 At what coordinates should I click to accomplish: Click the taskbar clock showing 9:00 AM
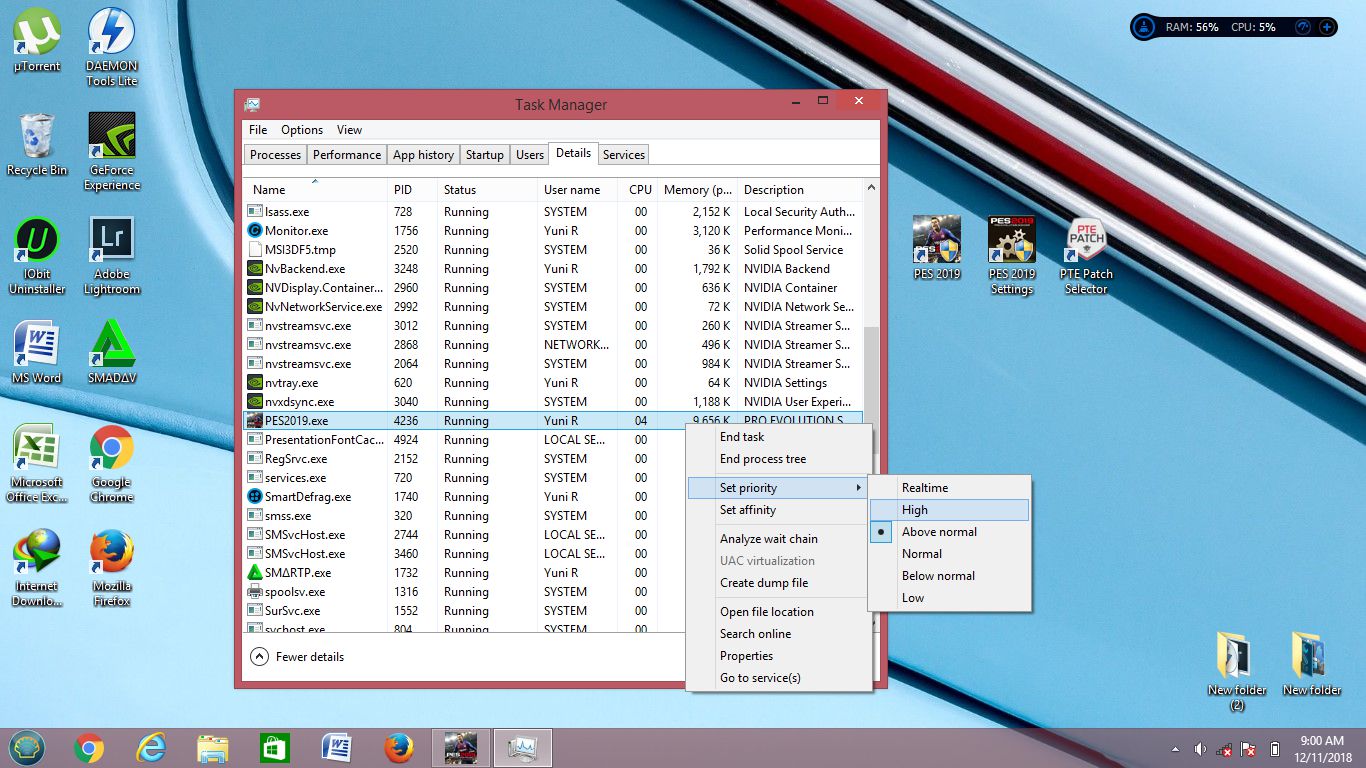click(1321, 749)
